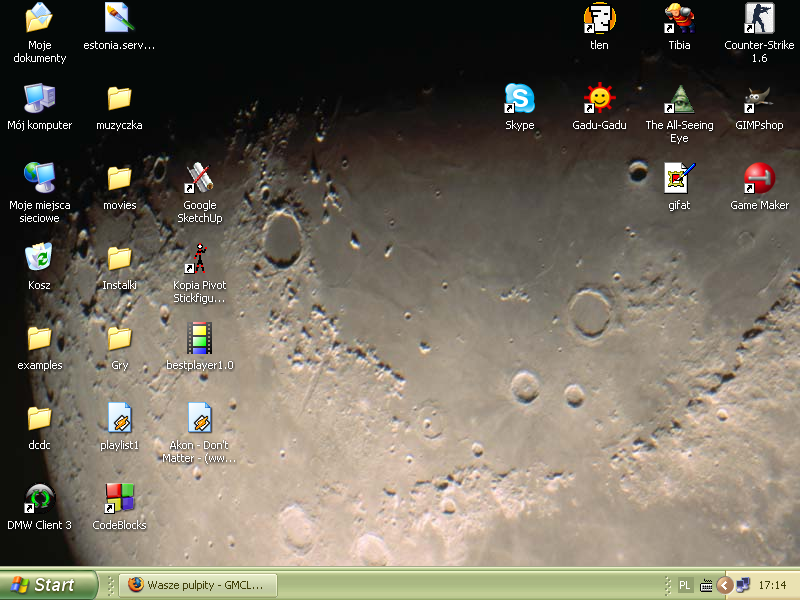Select the Game Maker icon
The width and height of the screenshot is (800, 600).
(759, 179)
